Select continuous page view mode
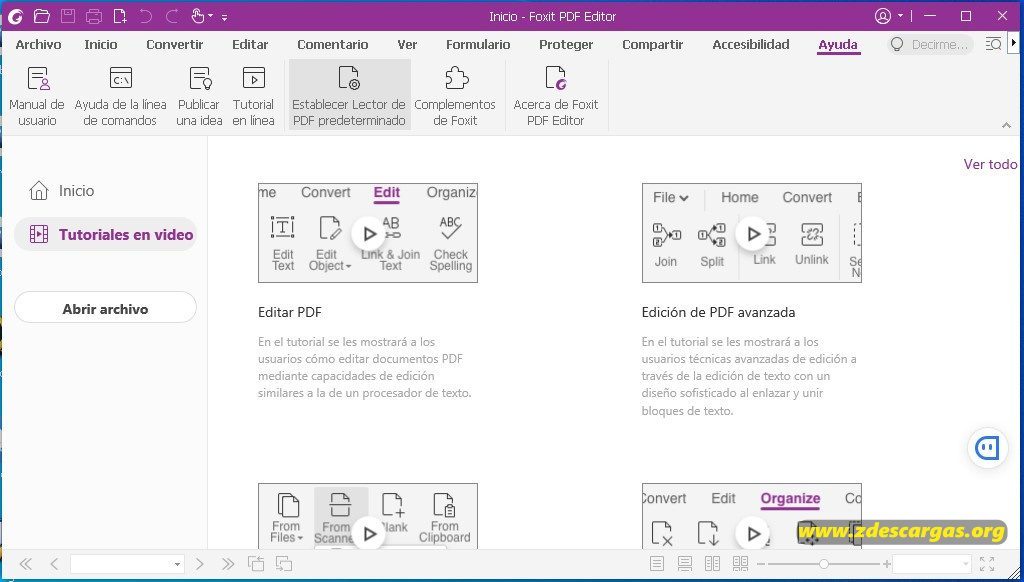 [x=684, y=564]
